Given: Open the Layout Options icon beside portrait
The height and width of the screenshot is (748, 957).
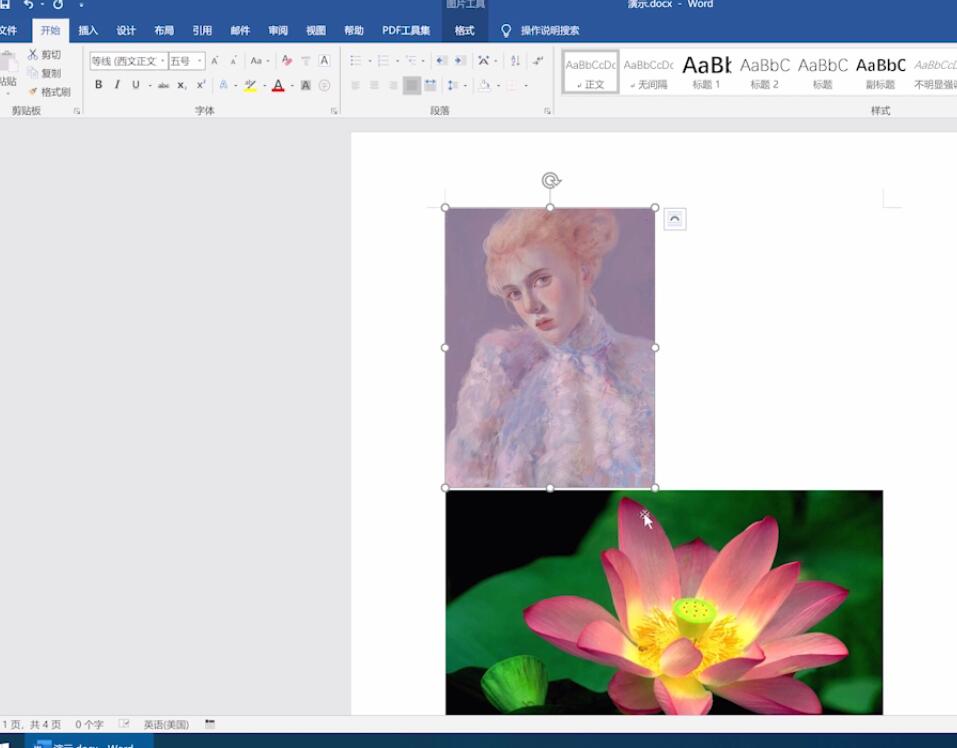Looking at the screenshot, I should (674, 219).
